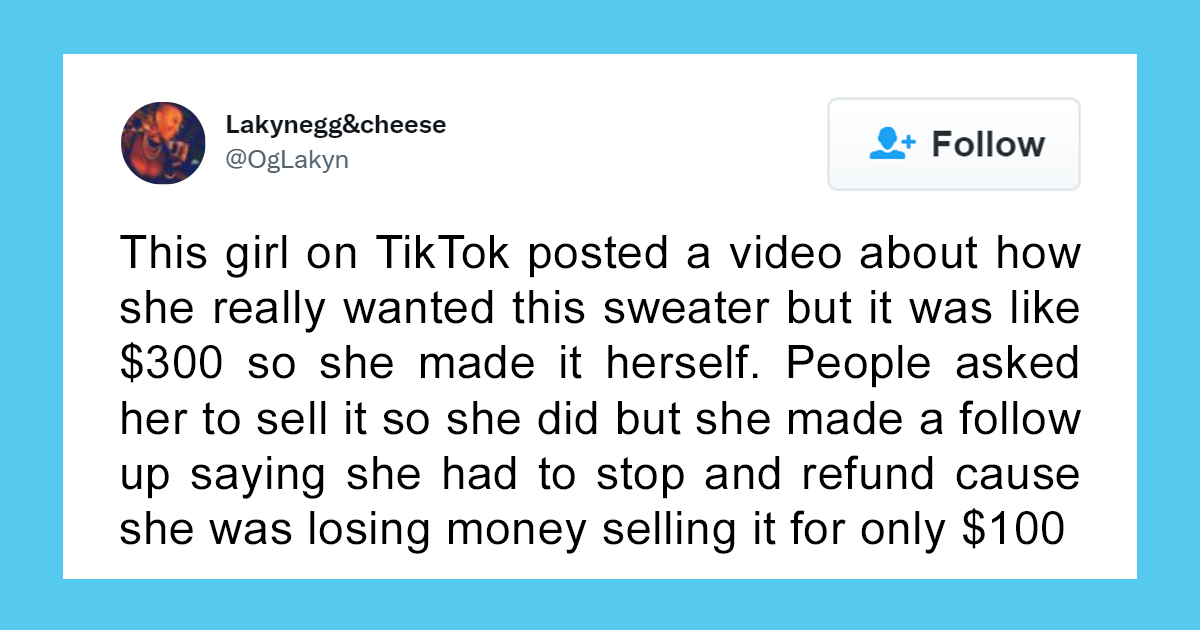Click the person-plus icon inside Follow

pyautogui.click(x=892, y=144)
